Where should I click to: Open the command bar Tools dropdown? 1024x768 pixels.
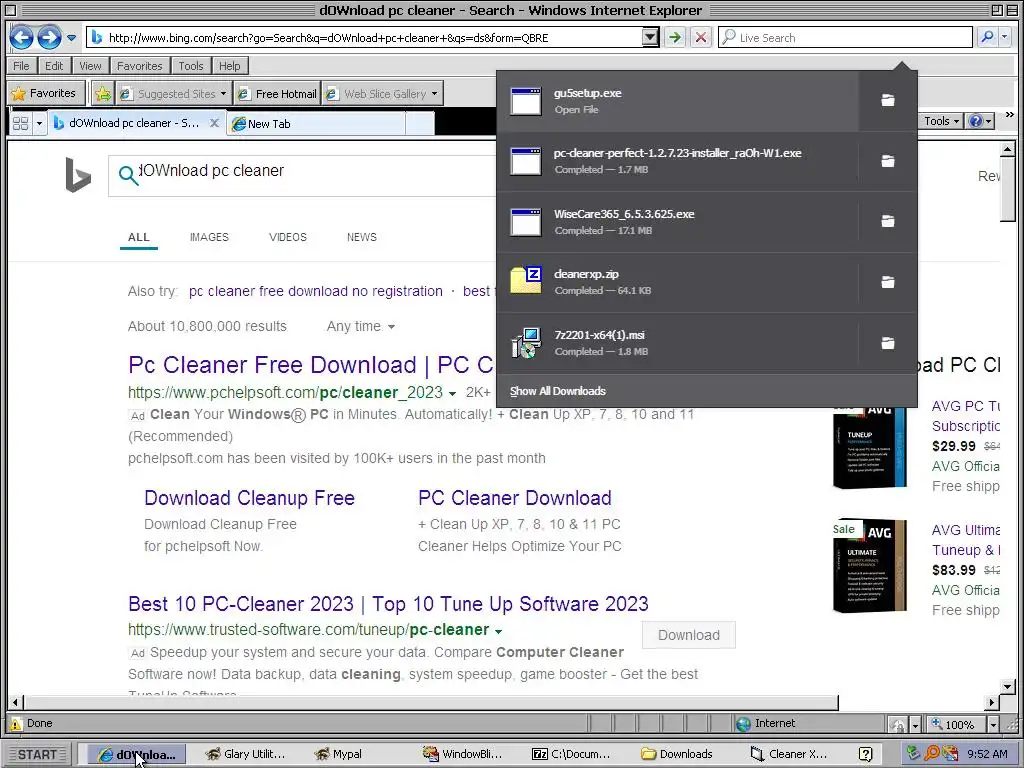(x=941, y=121)
